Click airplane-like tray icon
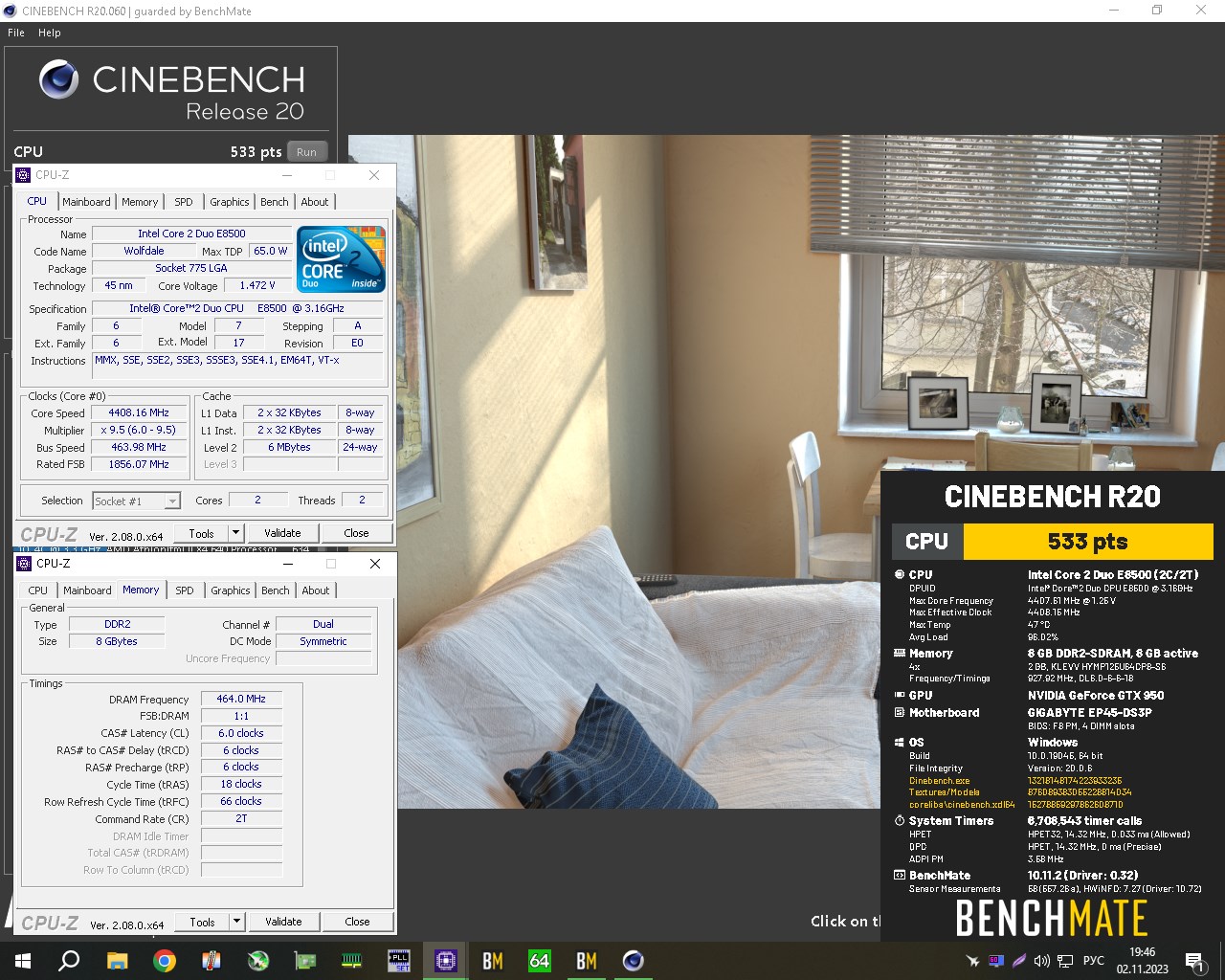This screenshot has width=1225, height=980. pos(972,961)
